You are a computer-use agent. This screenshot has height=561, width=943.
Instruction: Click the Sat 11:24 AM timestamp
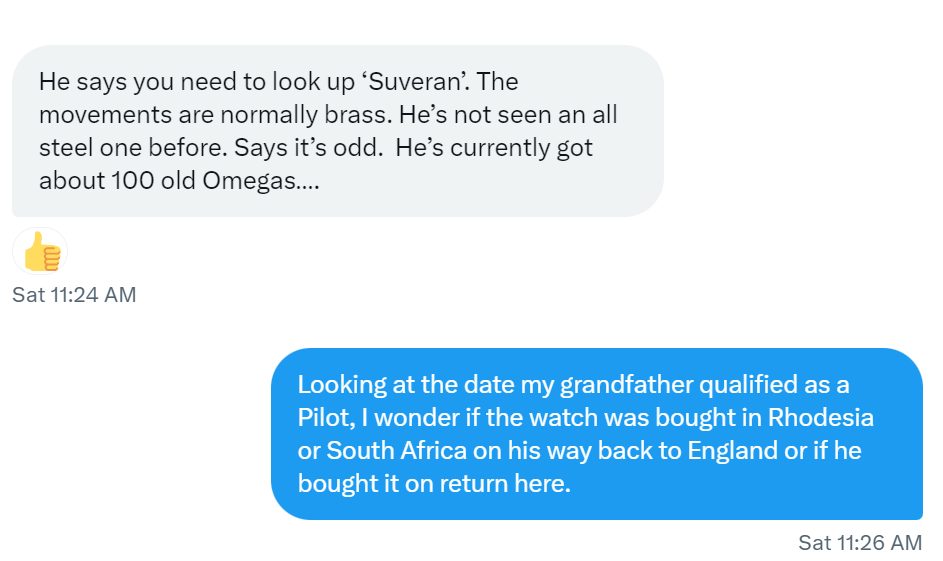(x=74, y=295)
